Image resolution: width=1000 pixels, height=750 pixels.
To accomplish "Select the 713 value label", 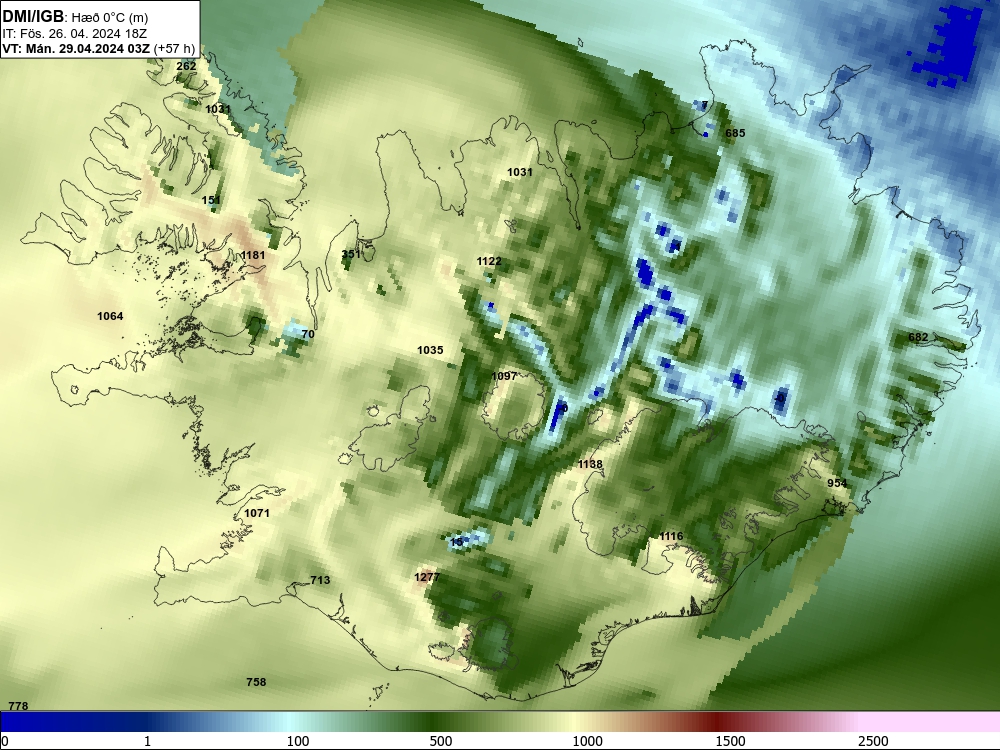I will tap(320, 580).
